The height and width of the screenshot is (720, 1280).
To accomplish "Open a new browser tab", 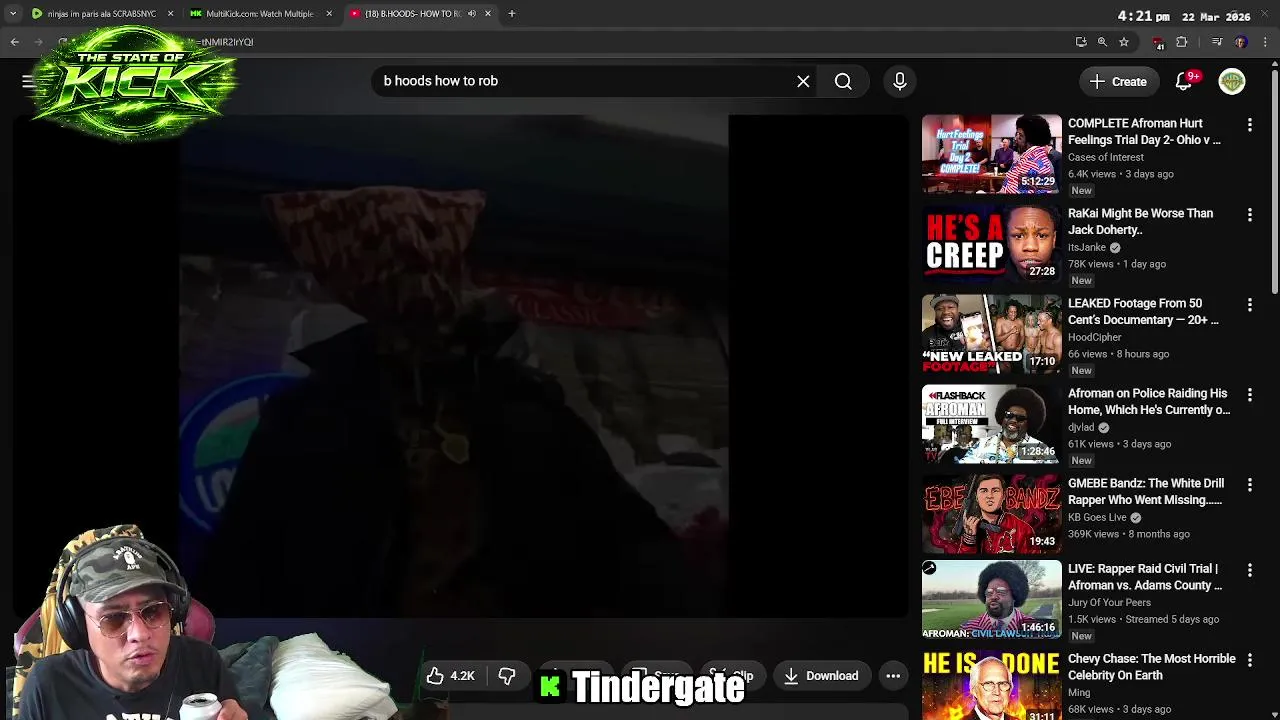I will (511, 14).
